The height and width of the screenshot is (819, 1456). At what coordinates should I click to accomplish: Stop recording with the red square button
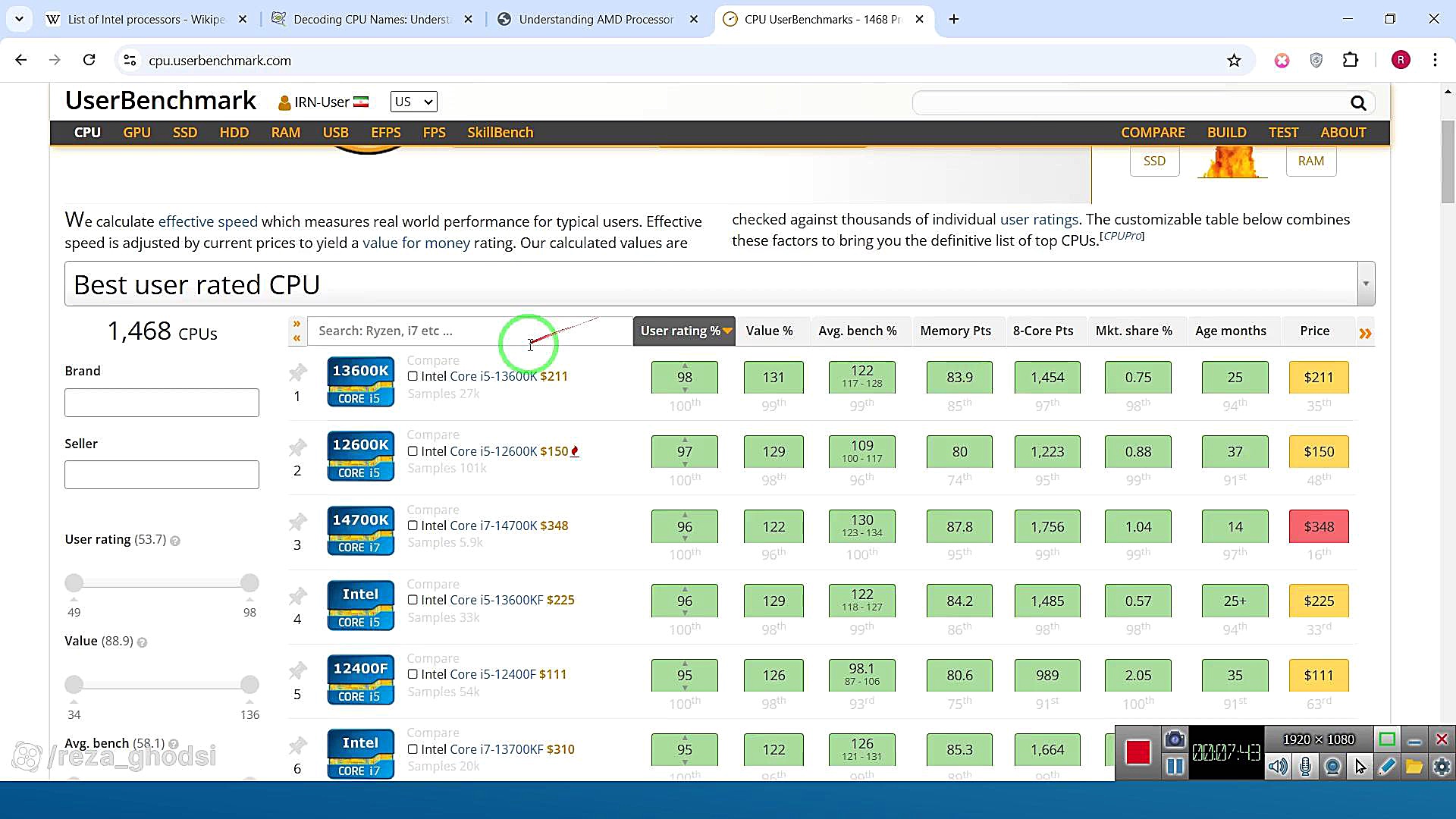coord(1137,752)
